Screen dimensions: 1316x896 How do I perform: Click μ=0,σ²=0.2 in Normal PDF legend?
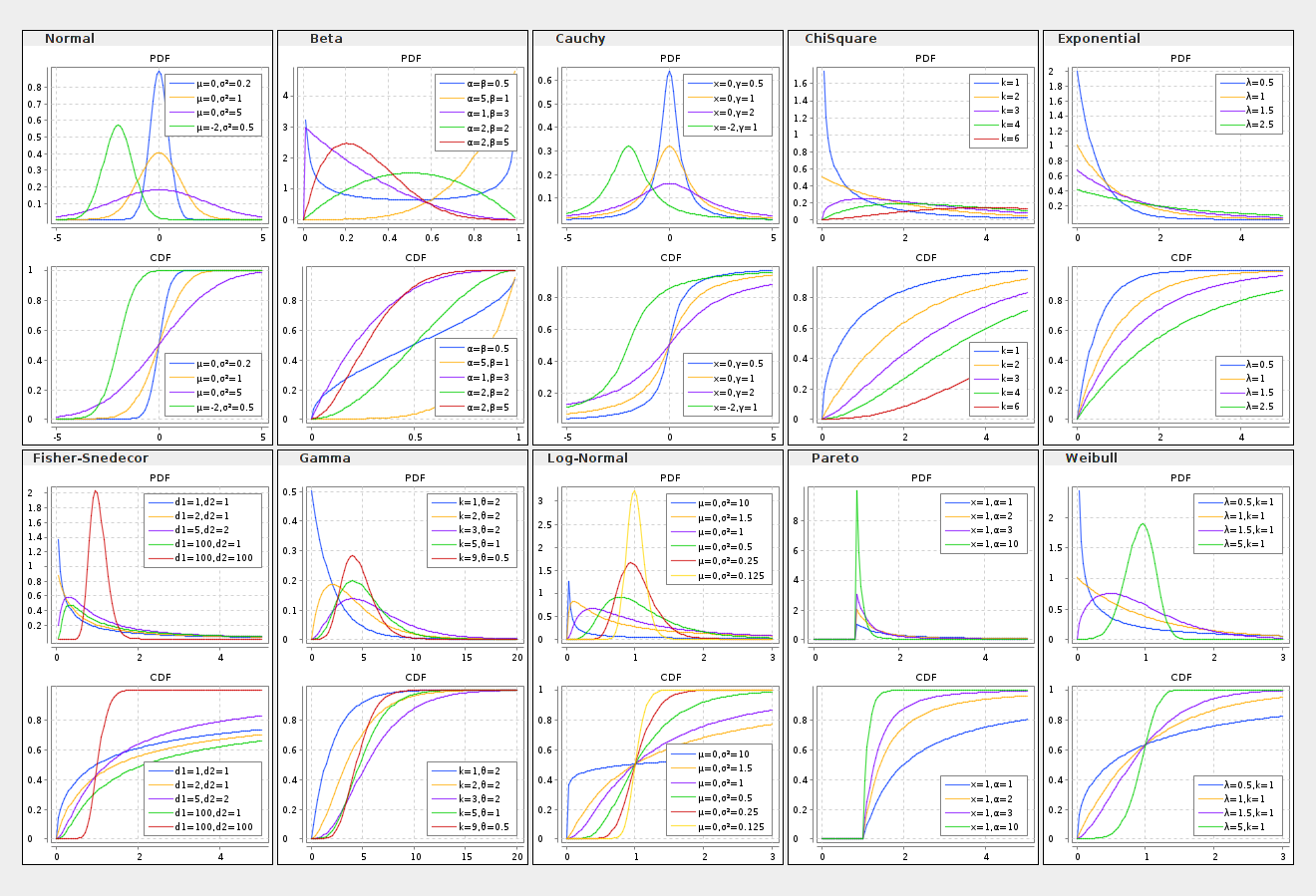(x=223, y=84)
